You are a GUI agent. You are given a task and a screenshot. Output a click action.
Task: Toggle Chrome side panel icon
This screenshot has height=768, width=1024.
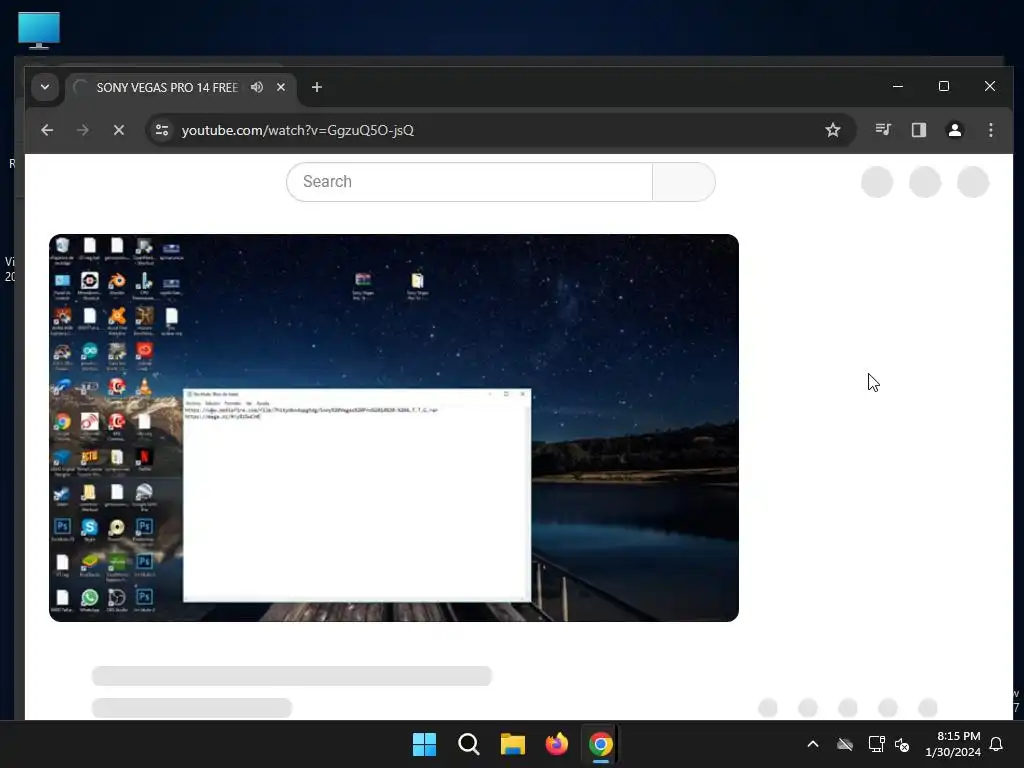pos(919,130)
